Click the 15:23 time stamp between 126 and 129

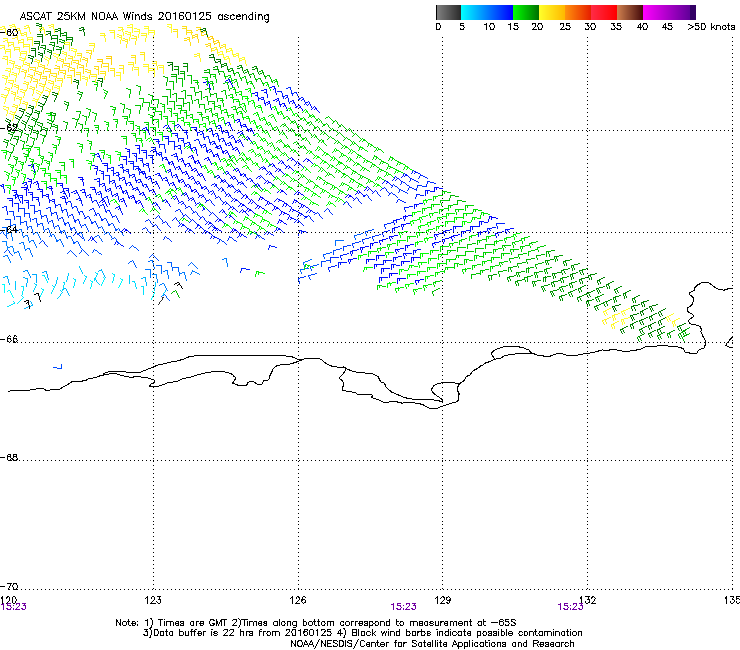404,607
